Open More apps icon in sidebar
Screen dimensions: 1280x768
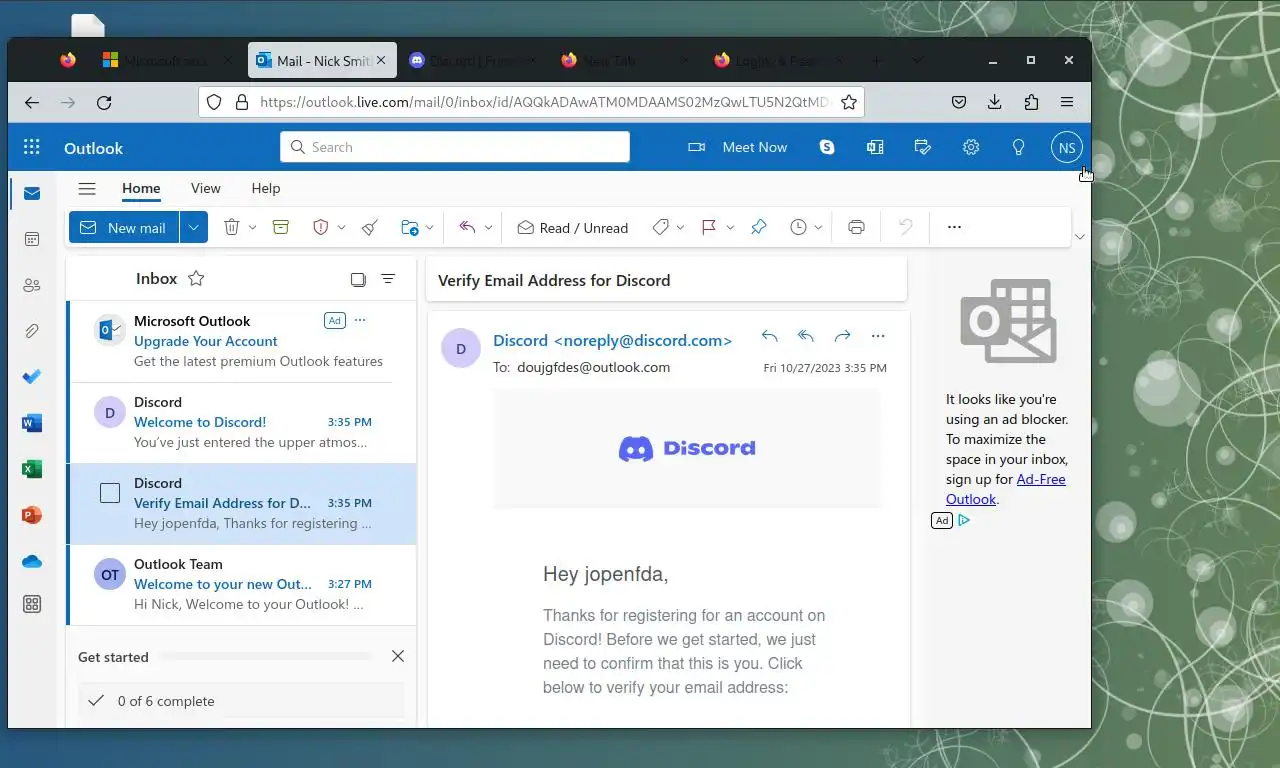32,604
